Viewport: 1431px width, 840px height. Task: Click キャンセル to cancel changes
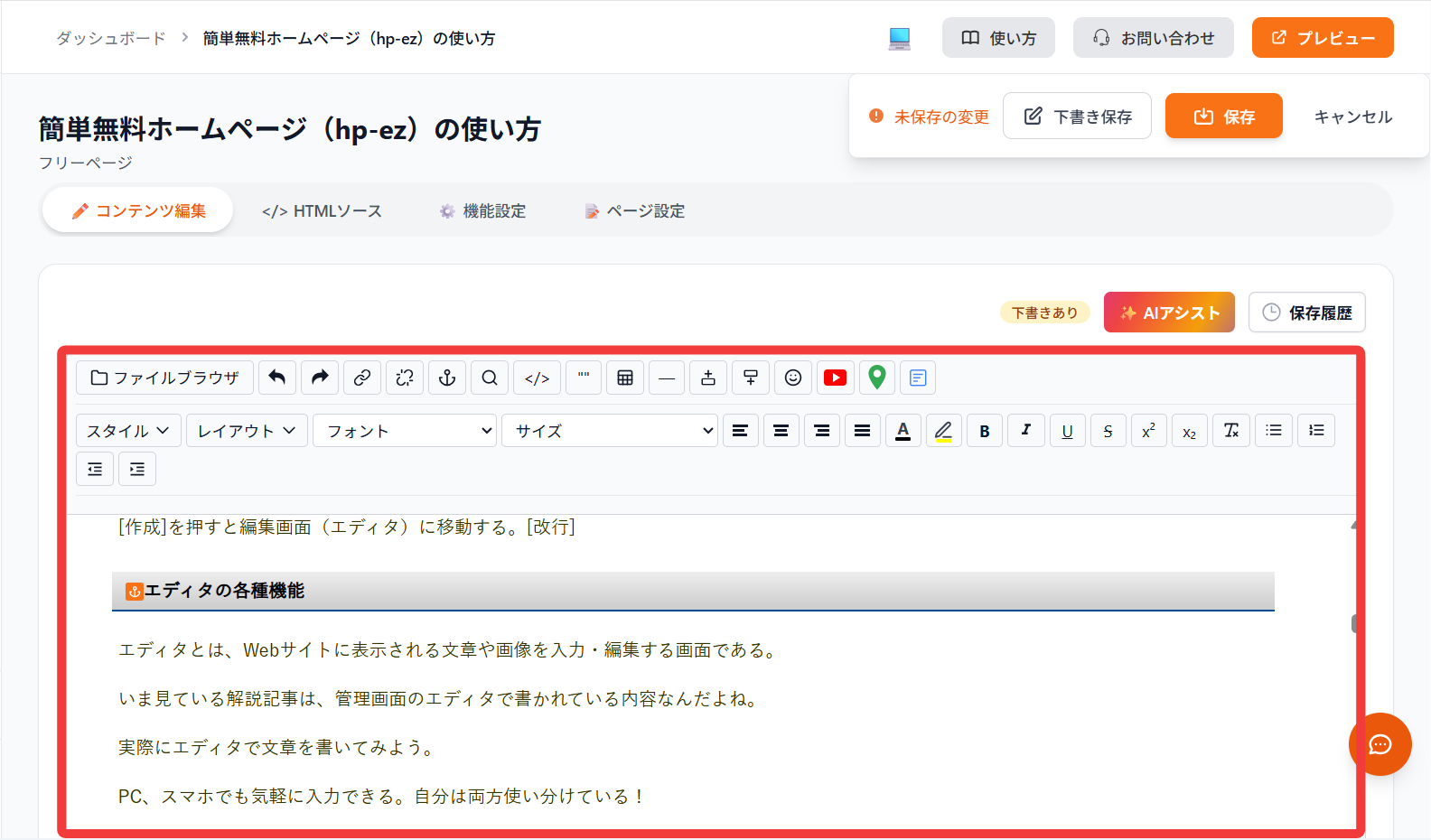[x=1352, y=117]
